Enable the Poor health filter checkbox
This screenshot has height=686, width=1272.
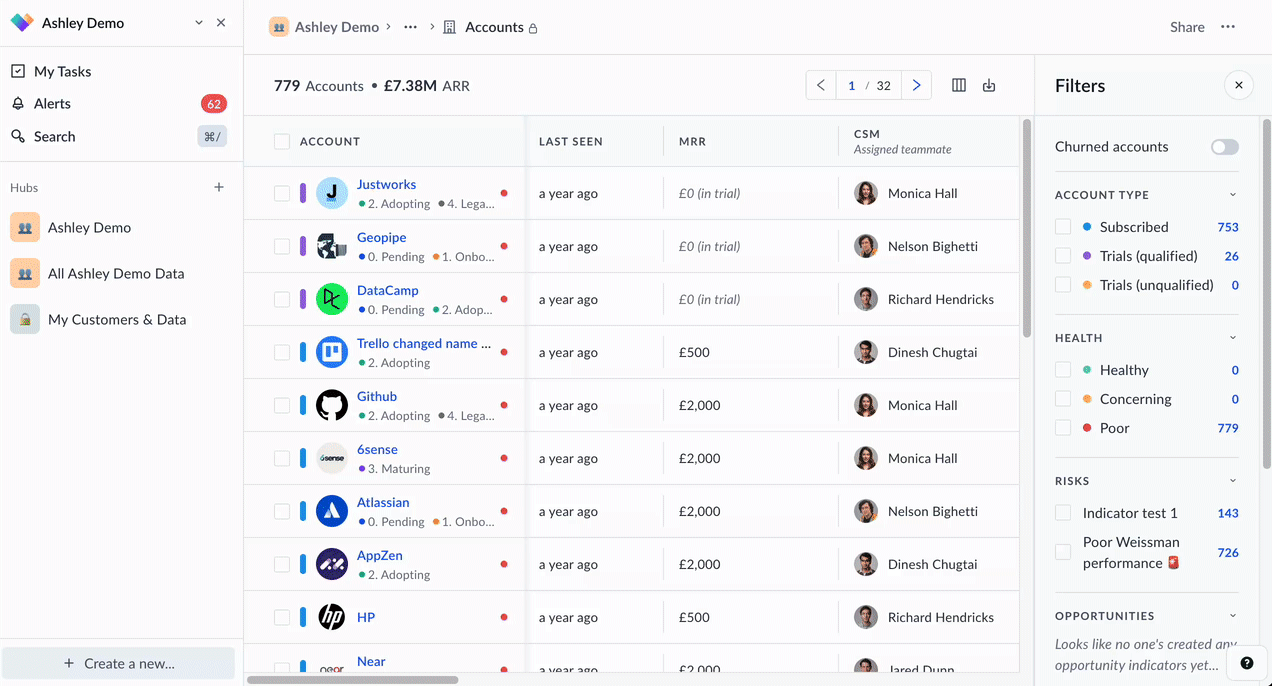tap(1063, 428)
